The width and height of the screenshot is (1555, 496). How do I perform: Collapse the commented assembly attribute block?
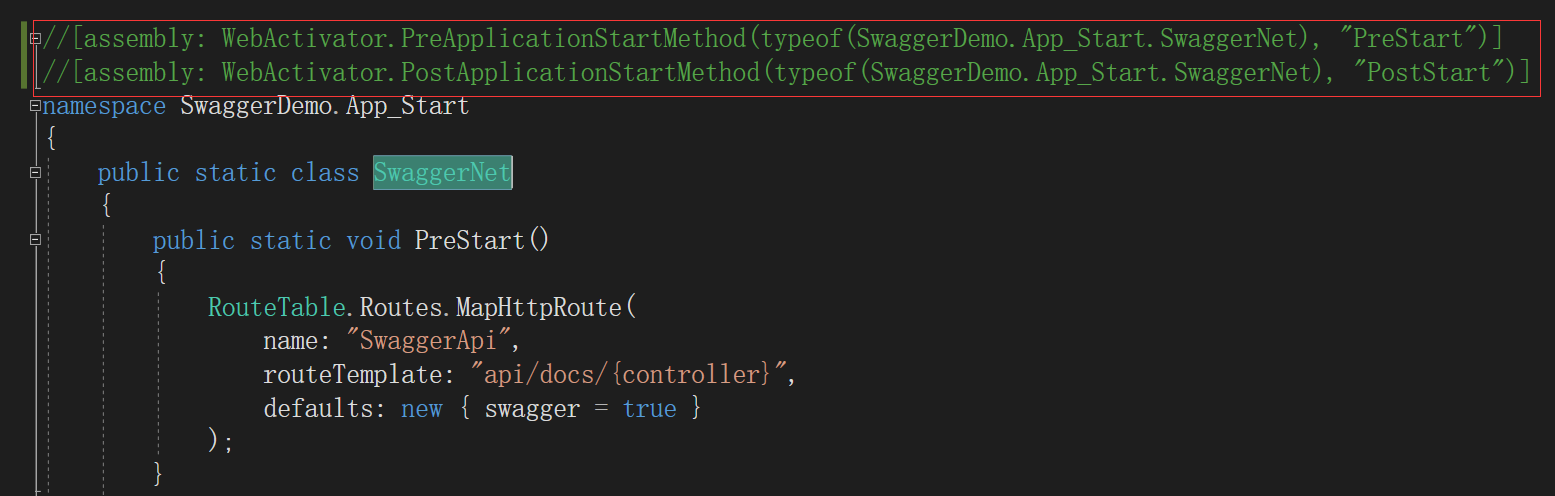[x=36, y=39]
